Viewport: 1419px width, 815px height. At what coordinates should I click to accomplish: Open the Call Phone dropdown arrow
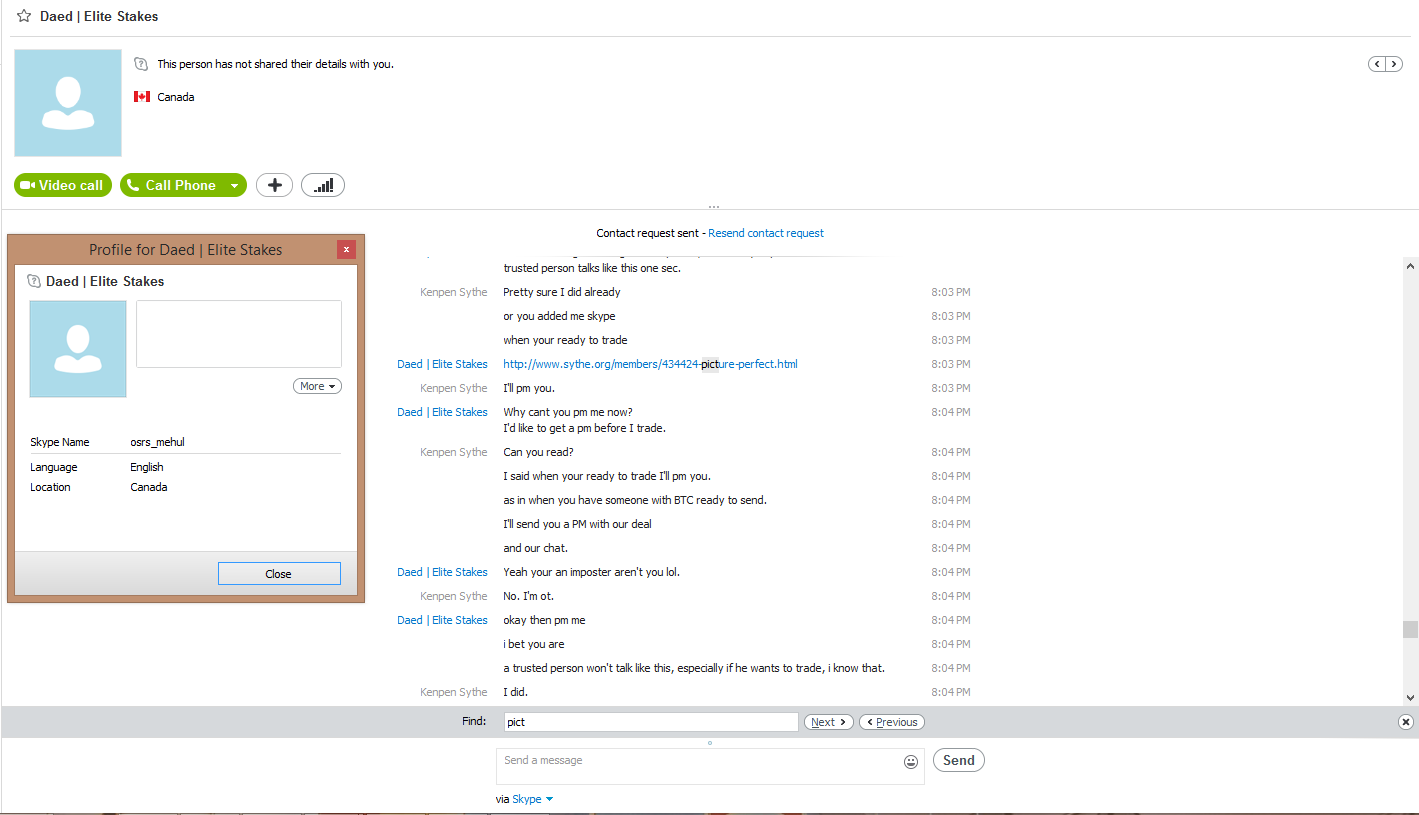235,185
